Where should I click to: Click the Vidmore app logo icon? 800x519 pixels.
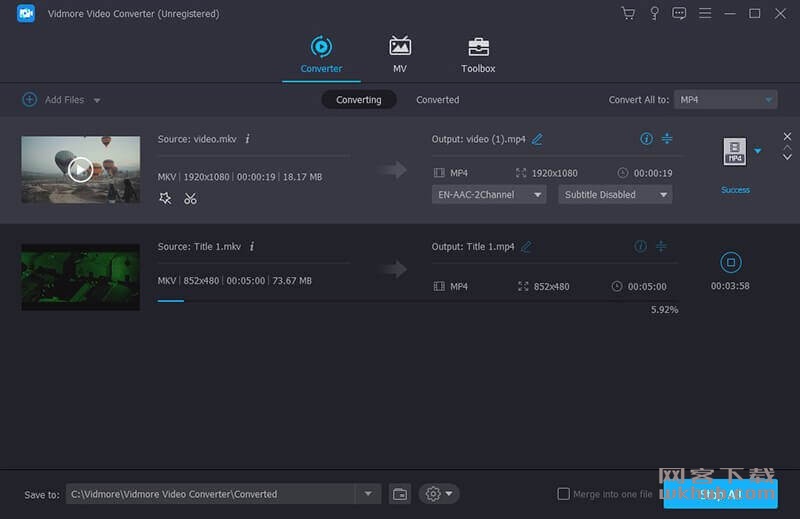26,13
